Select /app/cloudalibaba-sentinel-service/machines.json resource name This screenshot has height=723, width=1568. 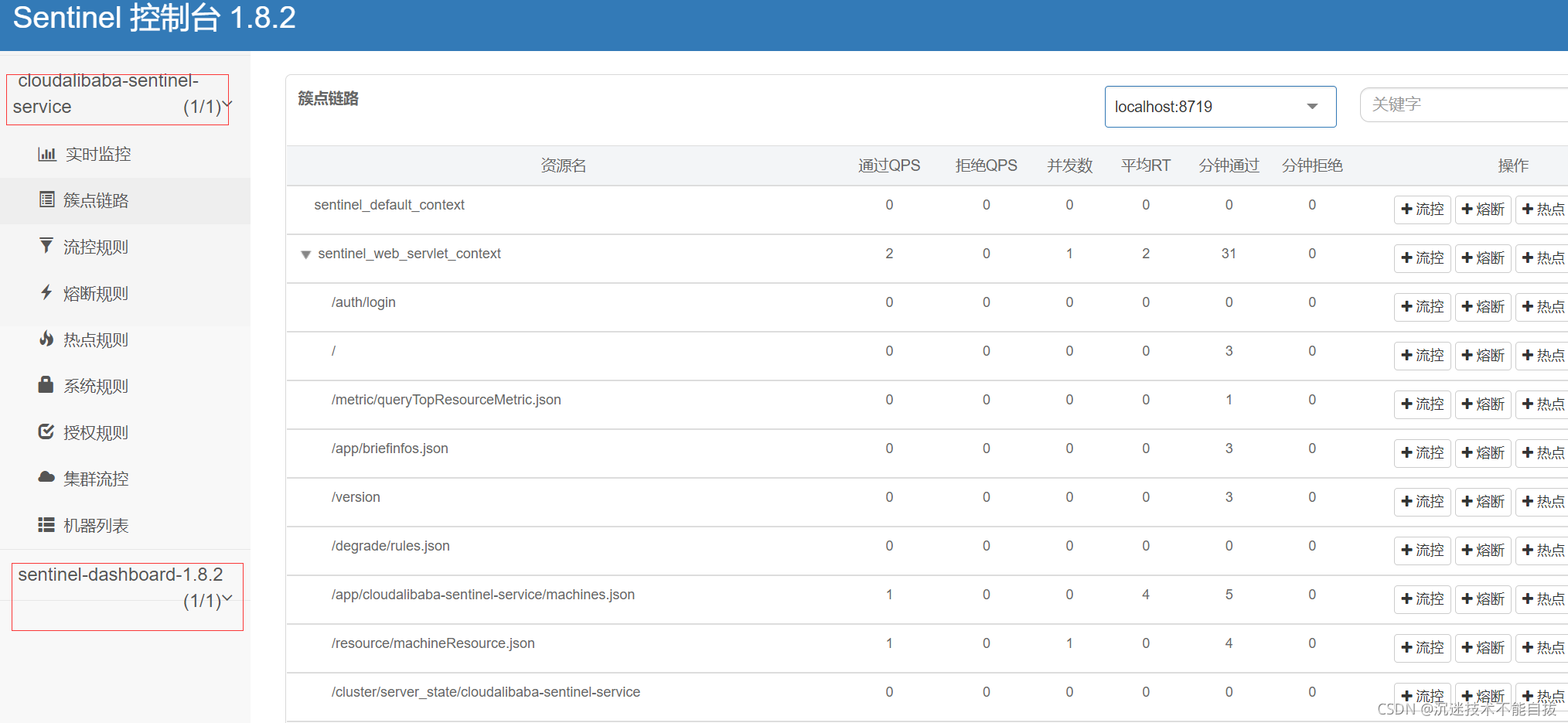(x=483, y=595)
